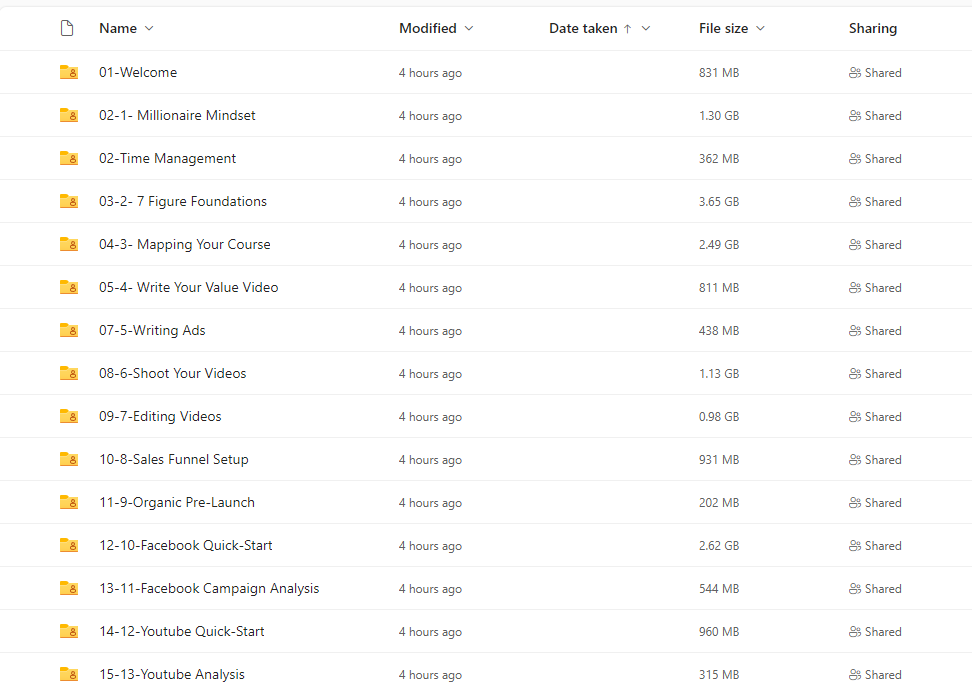Select the Sharing column header
The width and height of the screenshot is (972, 694).
pos(873,29)
